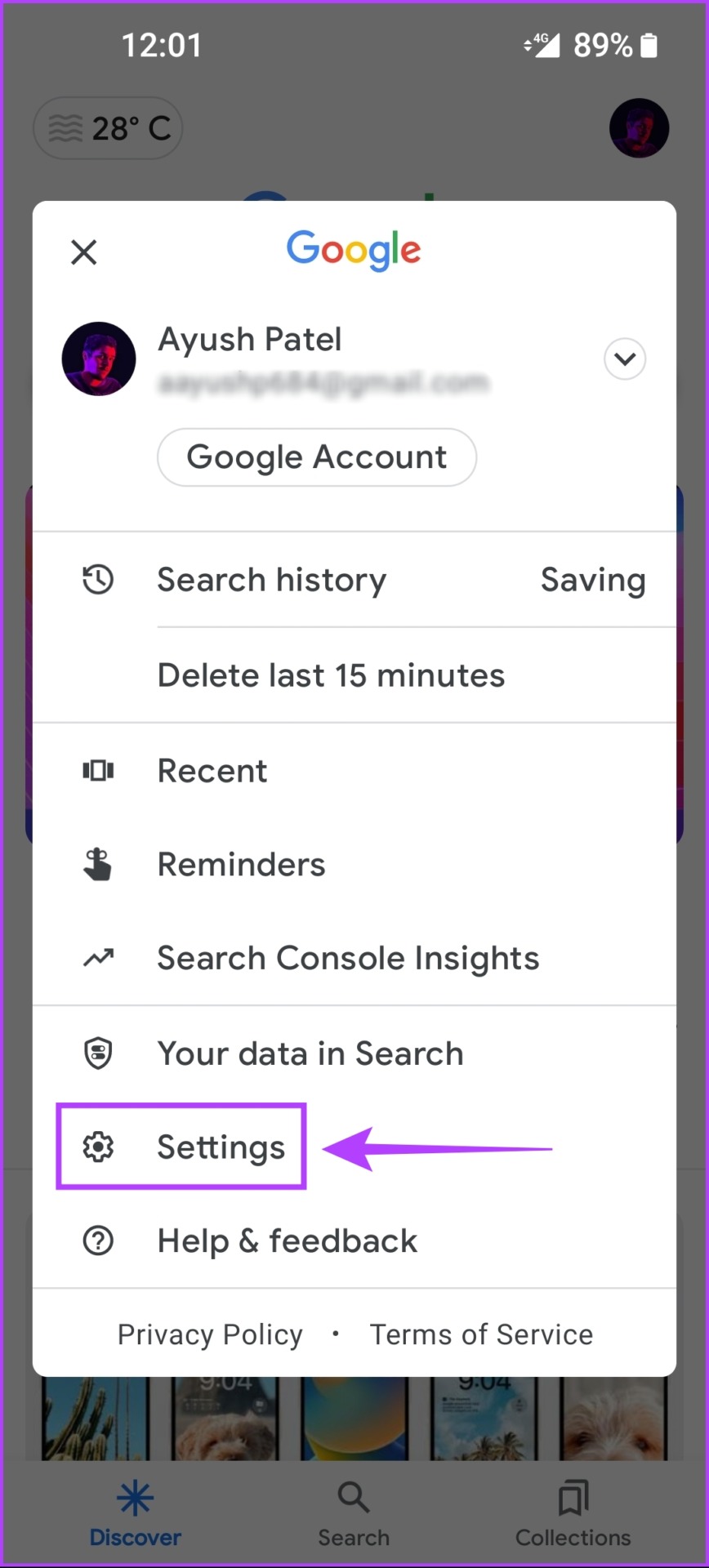The image size is (709, 1568).
Task: Open the Privacy Policy link
Action: tap(210, 1334)
